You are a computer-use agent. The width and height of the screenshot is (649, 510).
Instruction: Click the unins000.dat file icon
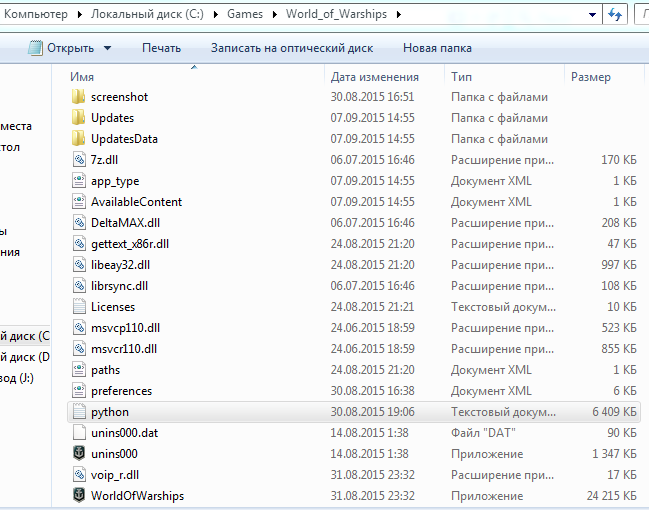(79, 433)
